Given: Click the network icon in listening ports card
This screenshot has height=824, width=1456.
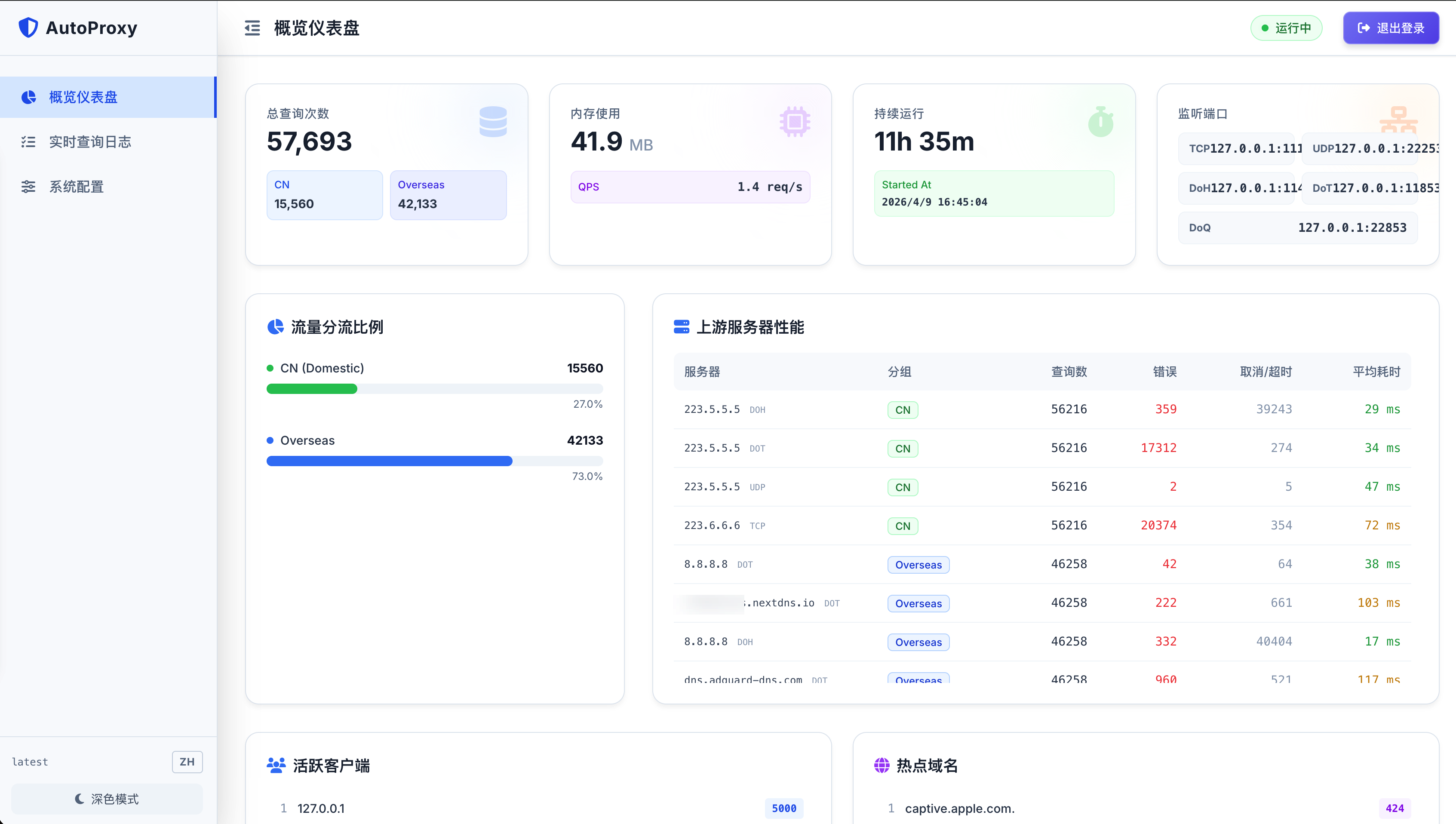Looking at the screenshot, I should click(1398, 120).
